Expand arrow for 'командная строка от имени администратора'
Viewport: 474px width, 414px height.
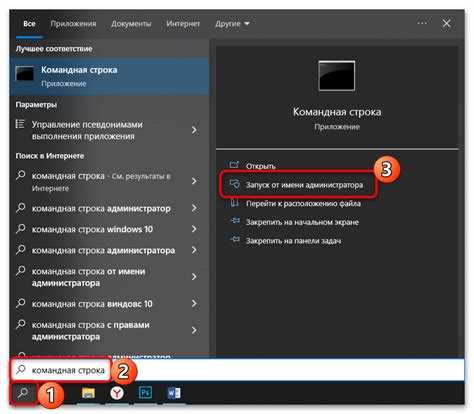coord(194,277)
